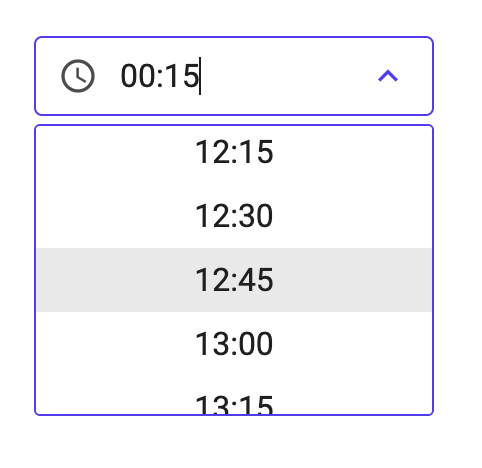482x468 pixels.
Task: Click empty space inside the time input box
Action: click(x=287, y=76)
